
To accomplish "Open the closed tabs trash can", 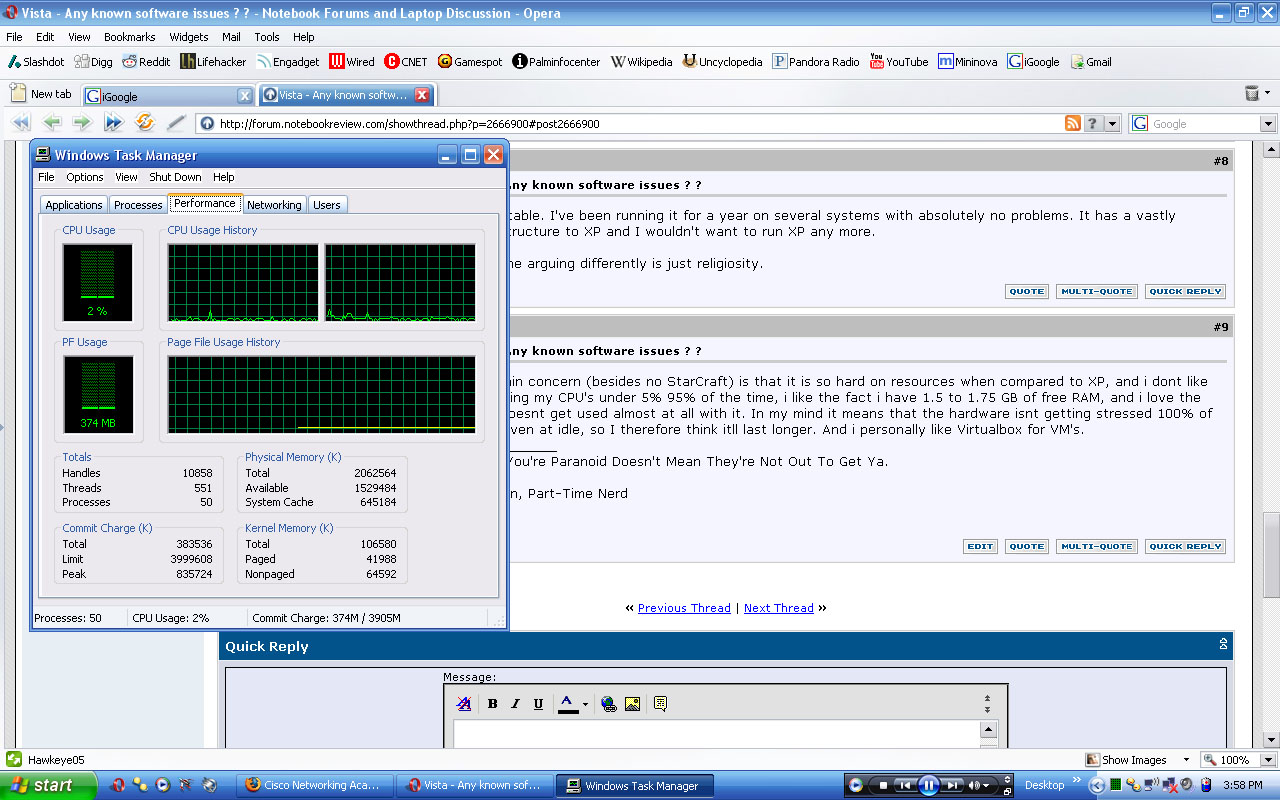I will (x=1252, y=93).
